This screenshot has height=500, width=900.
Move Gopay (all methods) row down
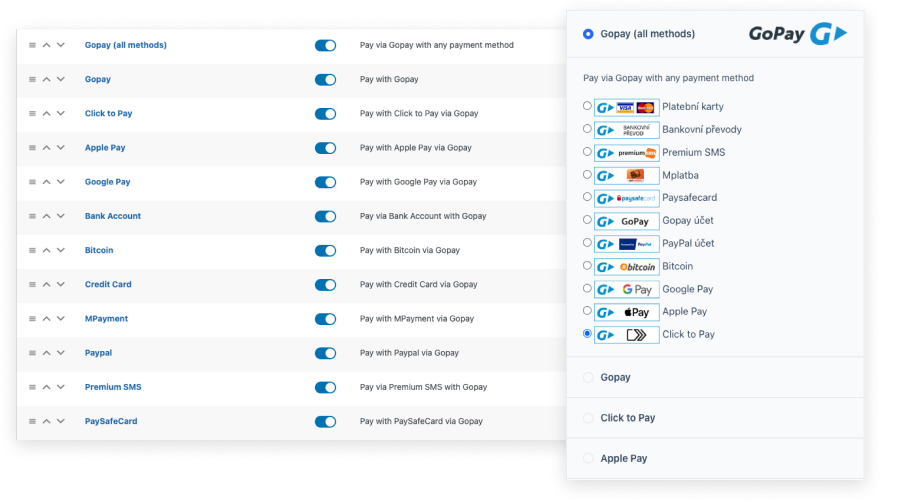coord(61,45)
